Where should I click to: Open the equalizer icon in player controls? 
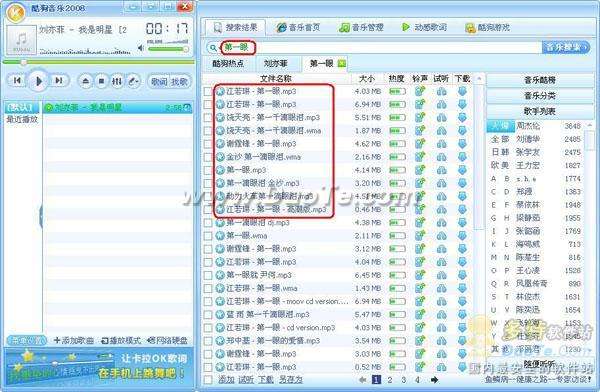click(x=117, y=81)
